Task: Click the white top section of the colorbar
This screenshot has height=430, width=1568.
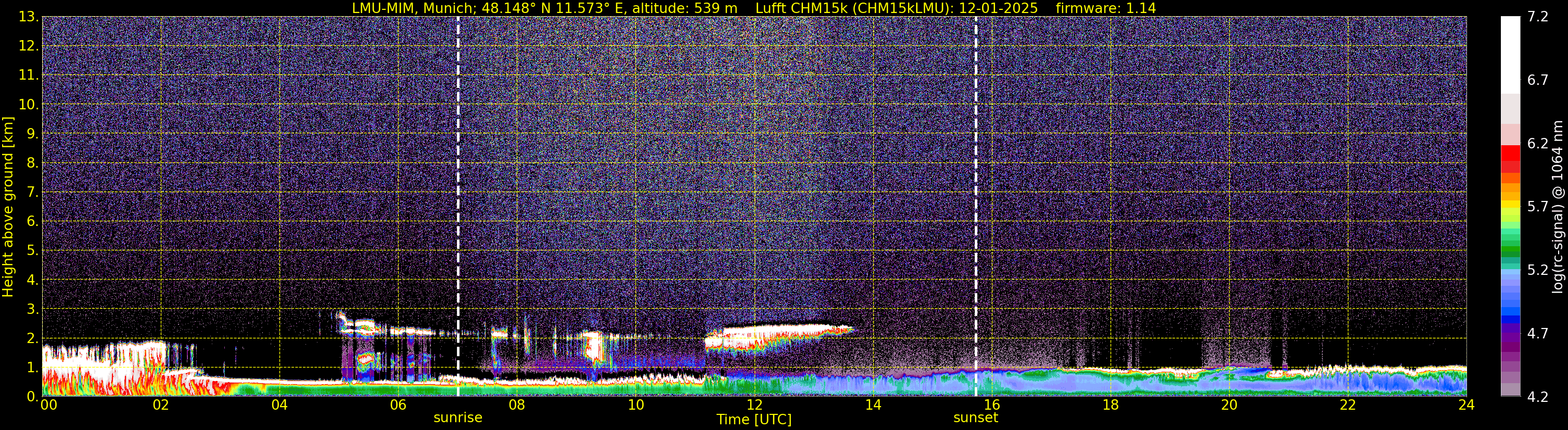Action: [x=1510, y=55]
